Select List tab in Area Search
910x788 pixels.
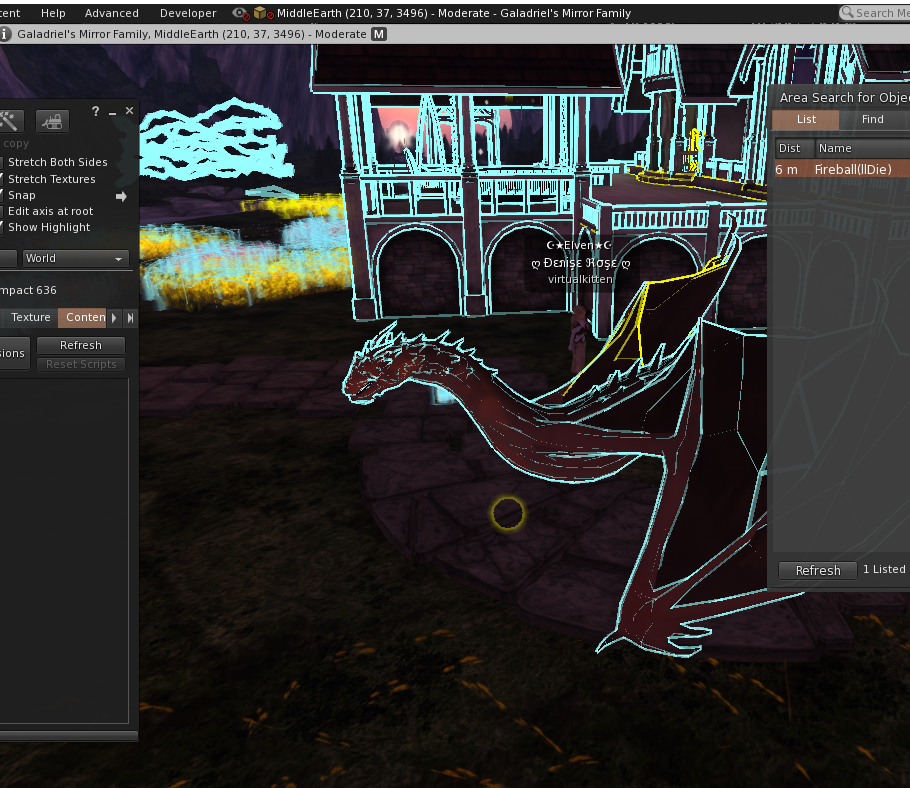click(x=806, y=119)
